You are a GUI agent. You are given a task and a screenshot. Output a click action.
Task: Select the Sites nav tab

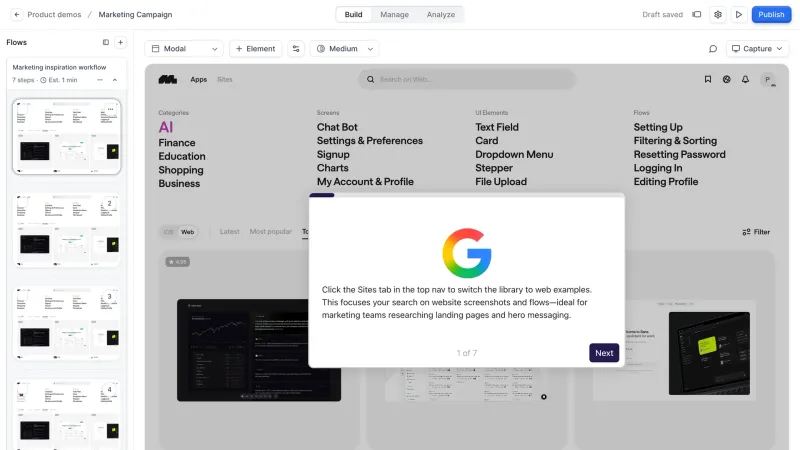point(224,80)
